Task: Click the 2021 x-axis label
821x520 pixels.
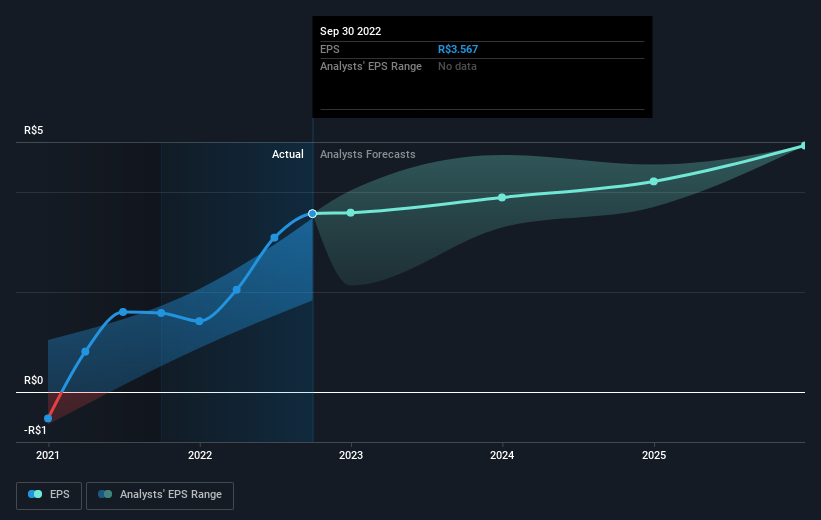Action: point(48,455)
